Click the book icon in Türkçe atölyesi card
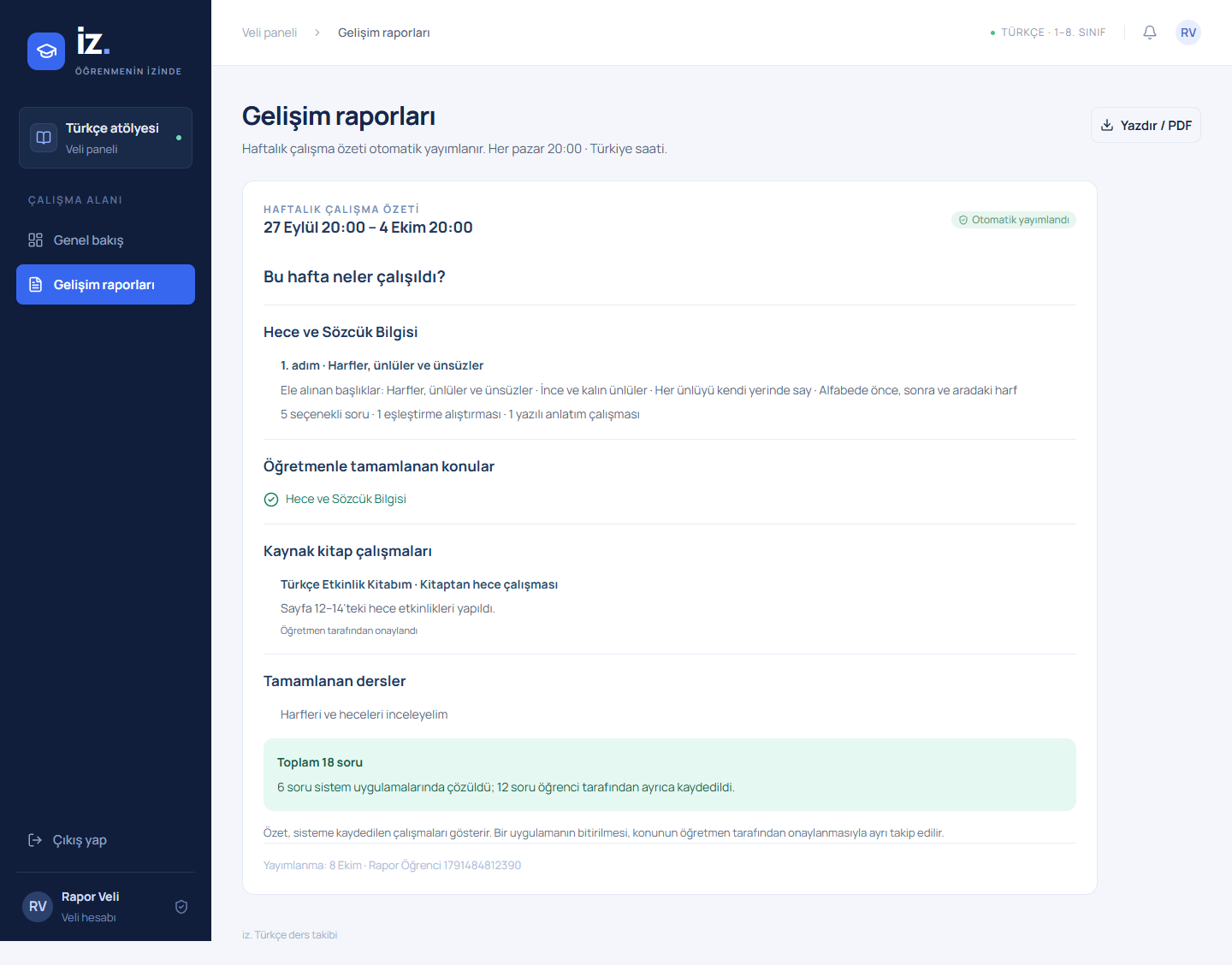Image resolution: width=1232 pixels, height=965 pixels. (44, 138)
